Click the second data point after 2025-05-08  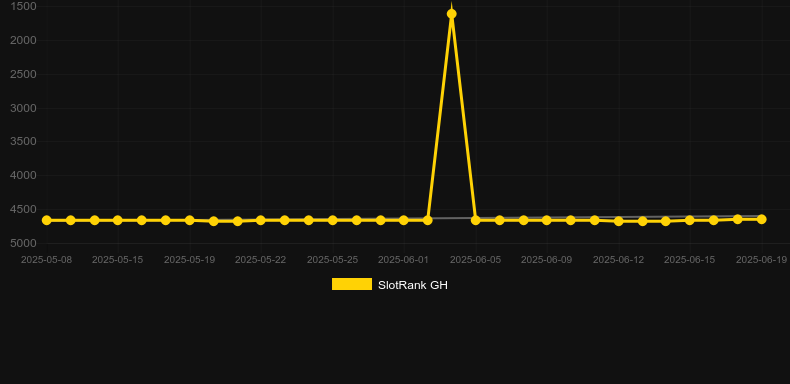pos(94,220)
